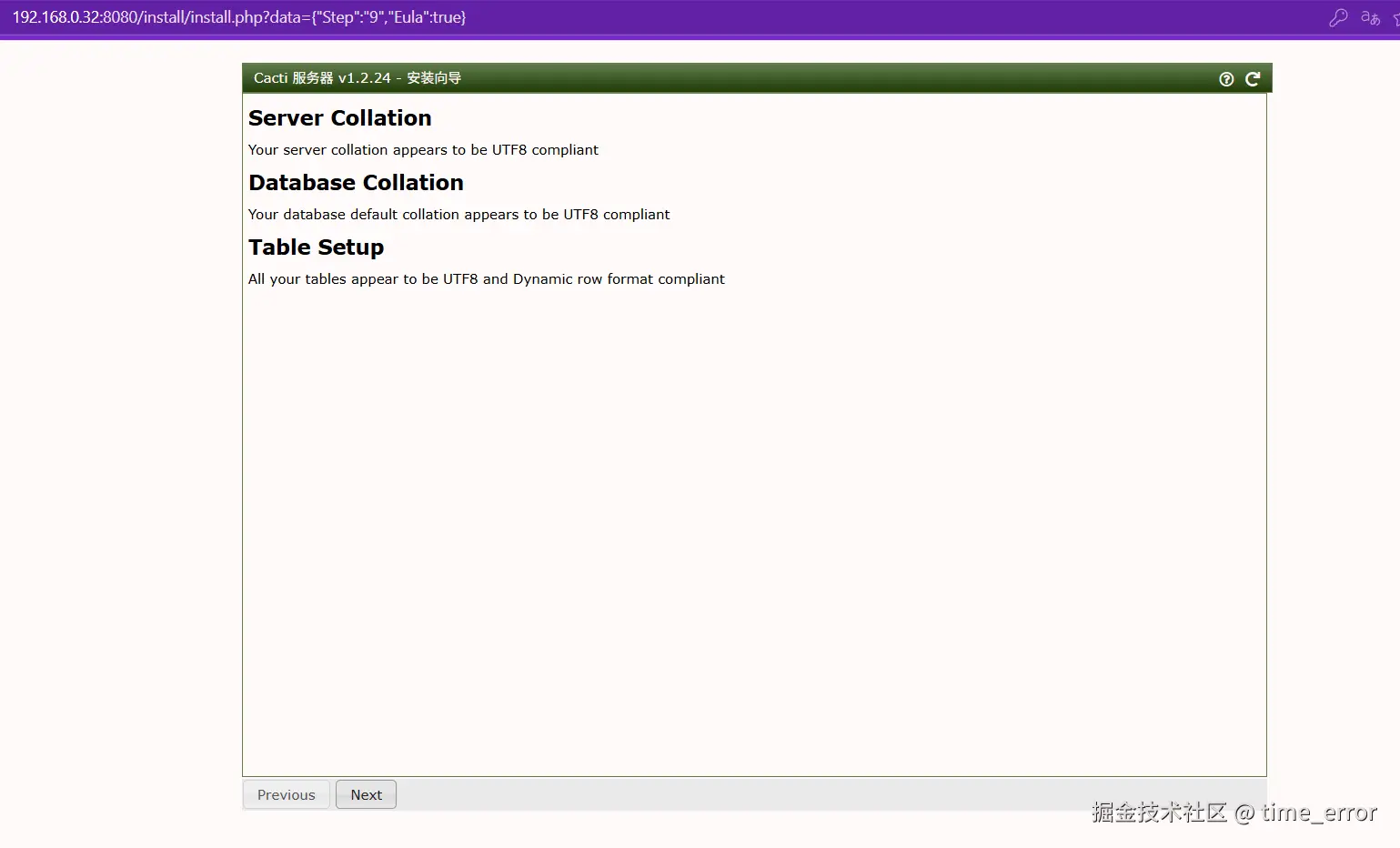The width and height of the screenshot is (1400, 848).
Task: Select the browser address bar URL
Action: tap(237, 17)
